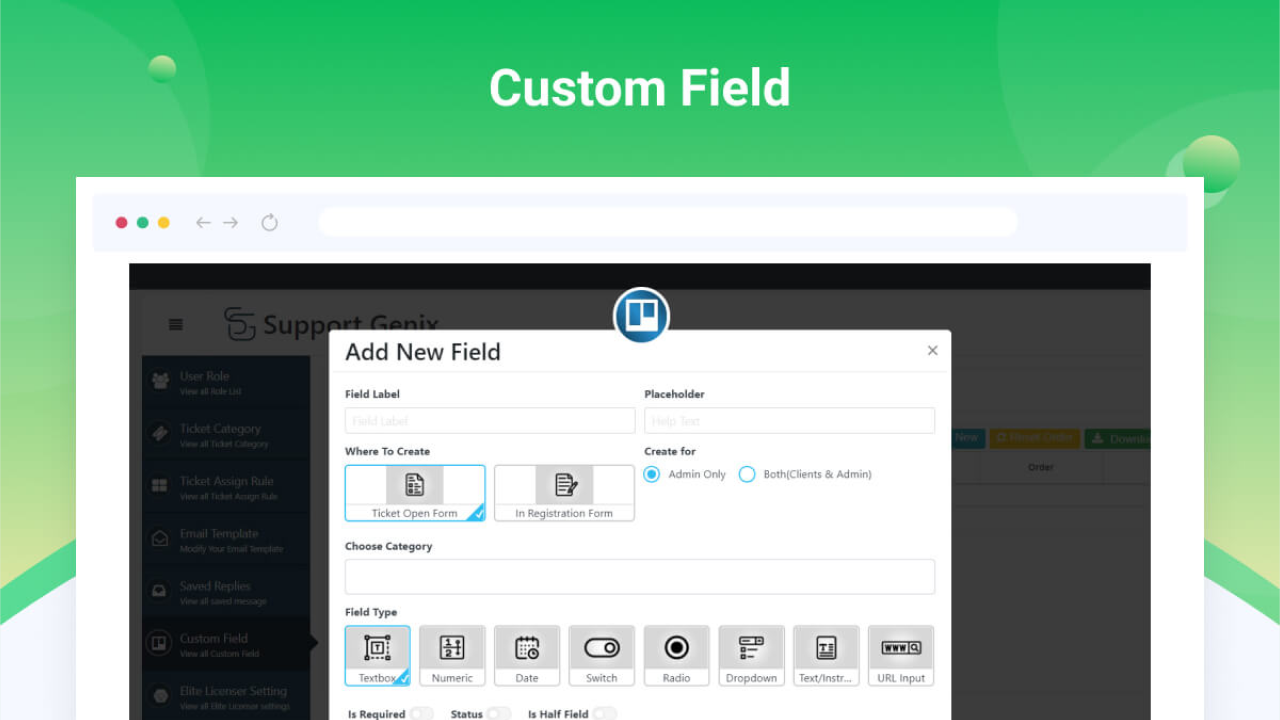The image size is (1280, 720).
Task: Reload the page with the refresh icon
Action: point(269,223)
